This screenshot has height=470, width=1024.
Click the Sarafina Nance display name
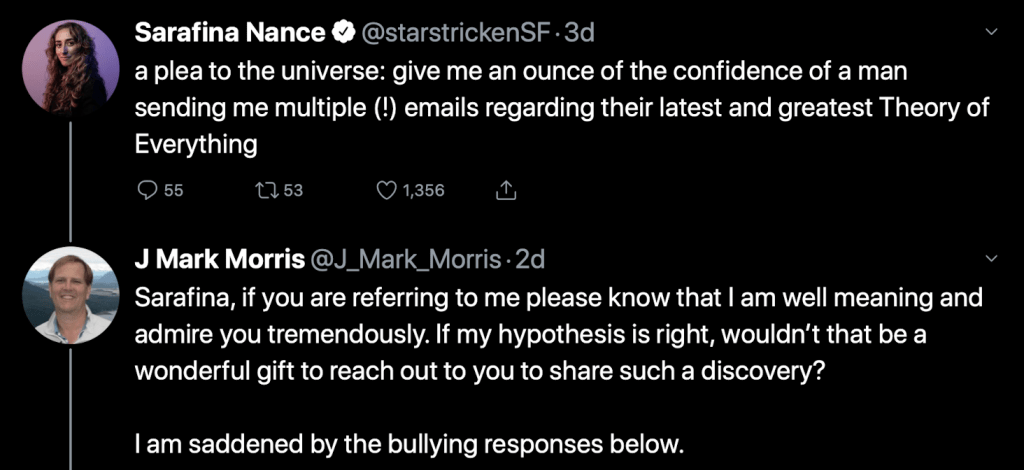230,33
